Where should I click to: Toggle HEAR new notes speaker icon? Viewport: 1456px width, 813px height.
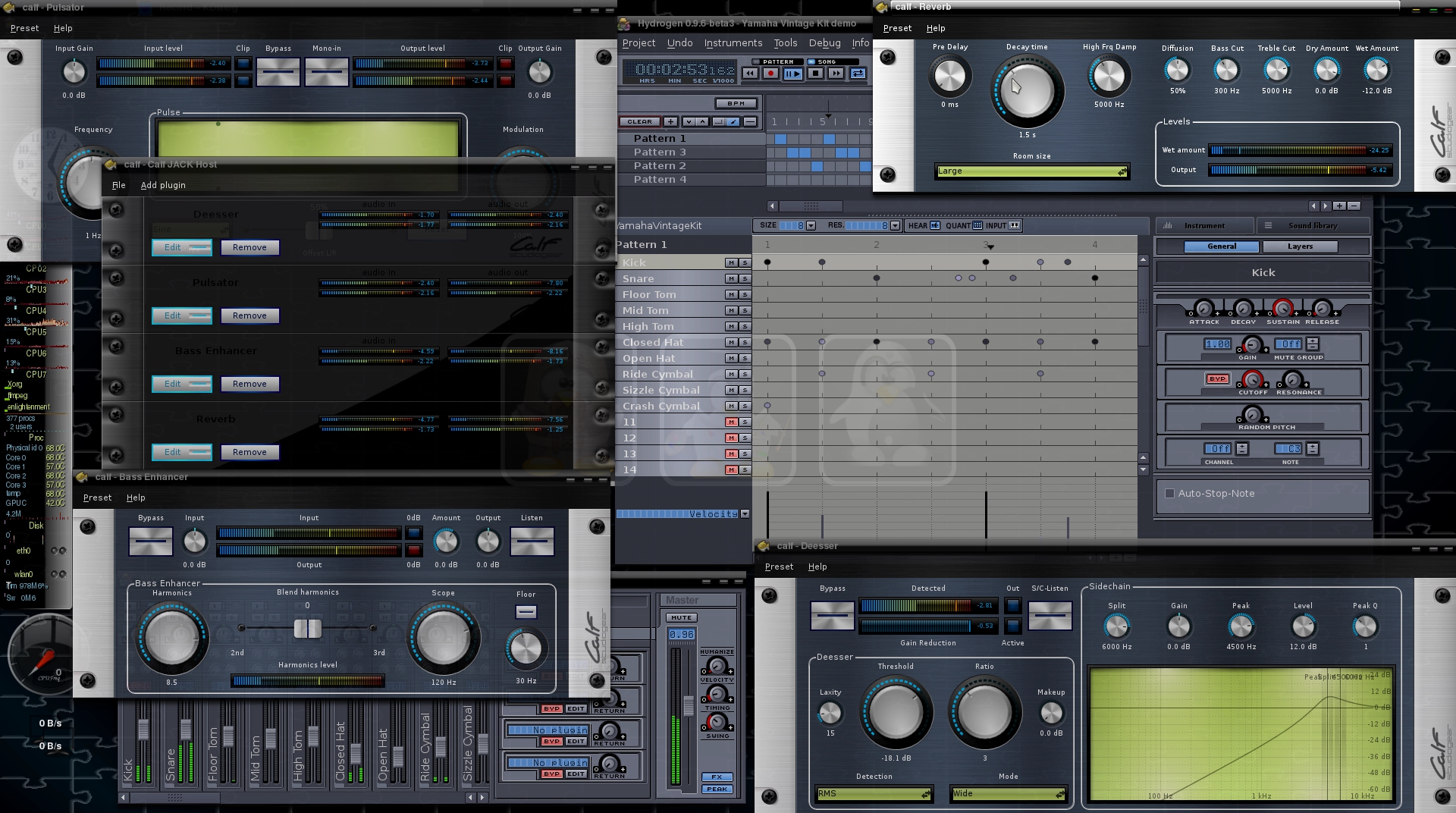click(x=934, y=225)
